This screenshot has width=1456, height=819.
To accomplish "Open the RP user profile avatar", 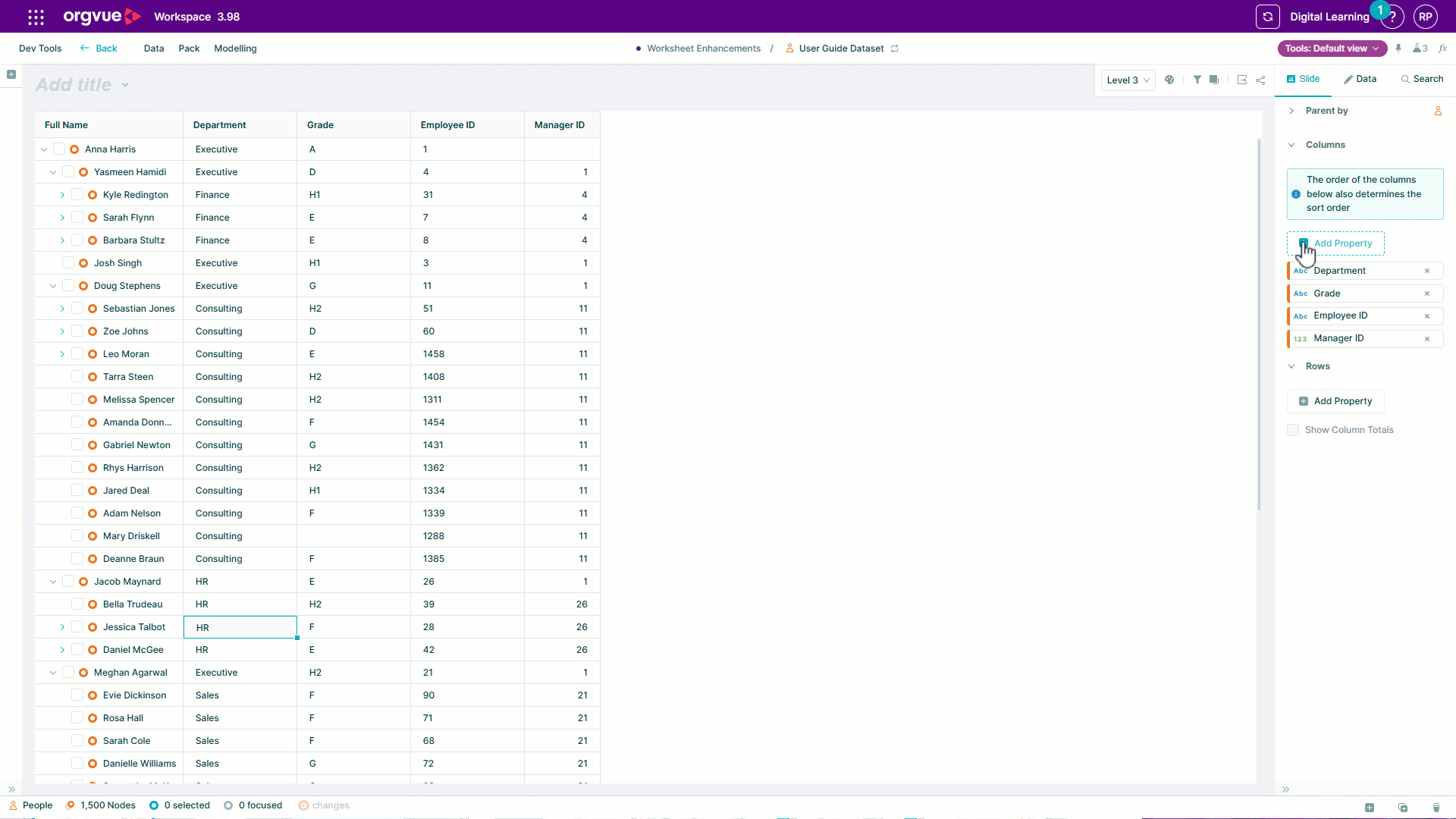I will coord(1426,17).
